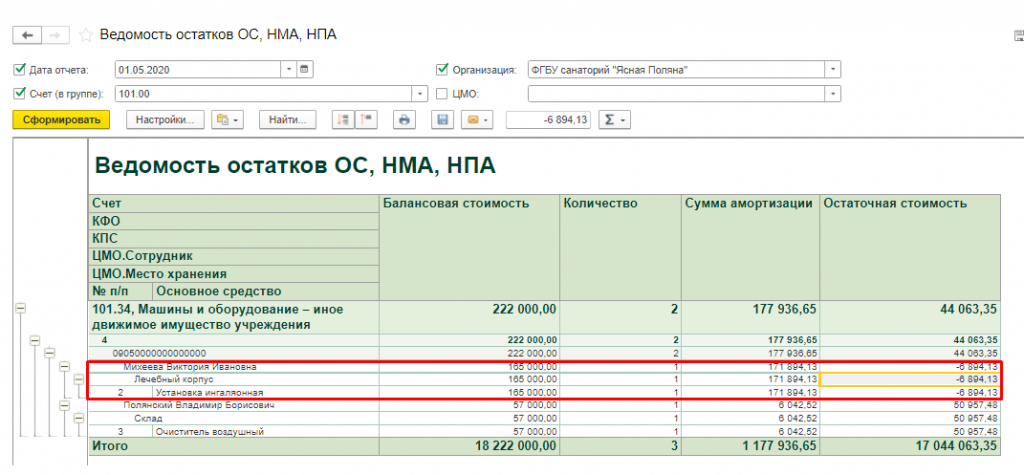
Task: Open the sum function Σ dropdown
Action: [x=613, y=120]
